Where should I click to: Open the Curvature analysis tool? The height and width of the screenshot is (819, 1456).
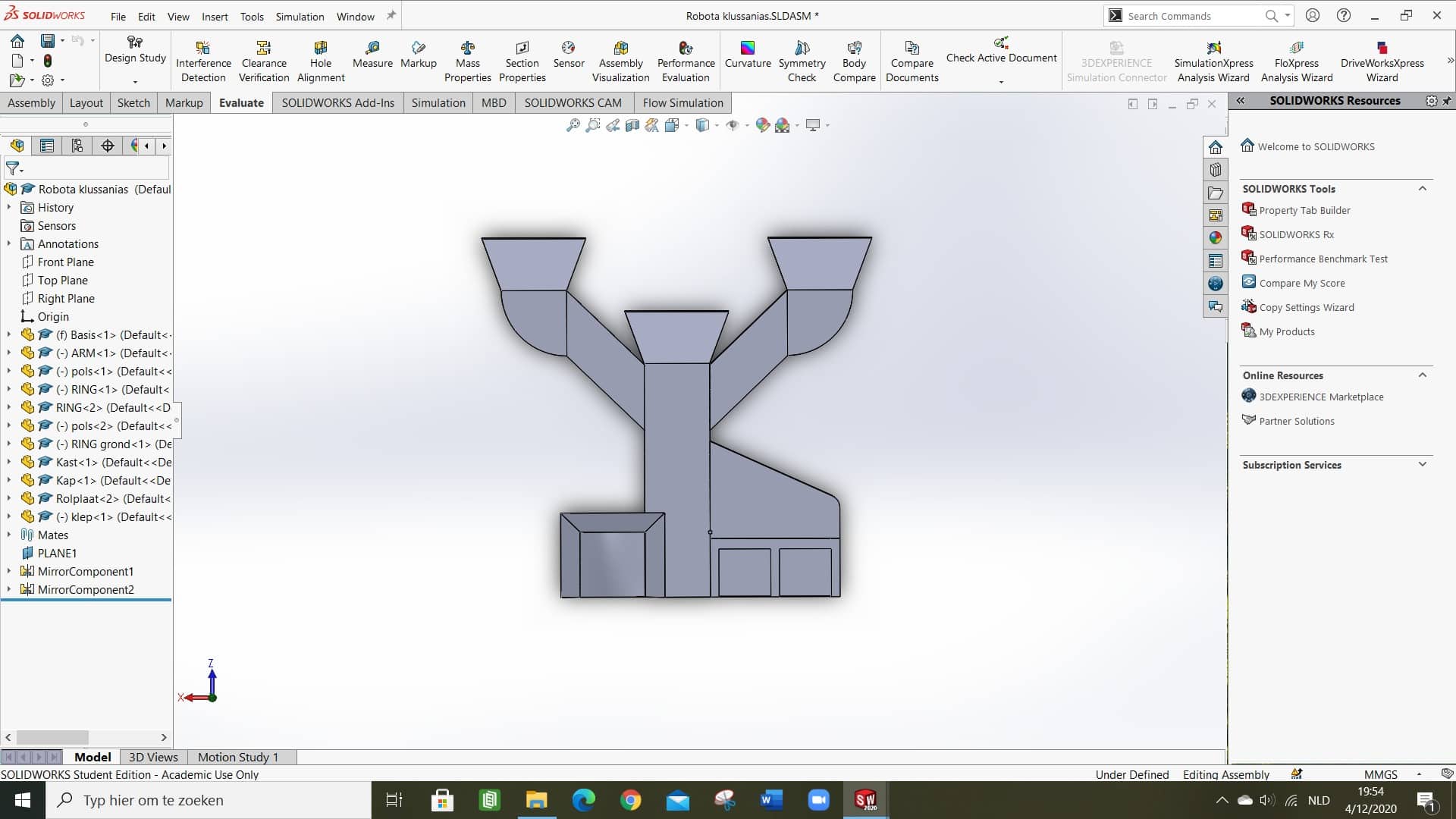point(747,55)
